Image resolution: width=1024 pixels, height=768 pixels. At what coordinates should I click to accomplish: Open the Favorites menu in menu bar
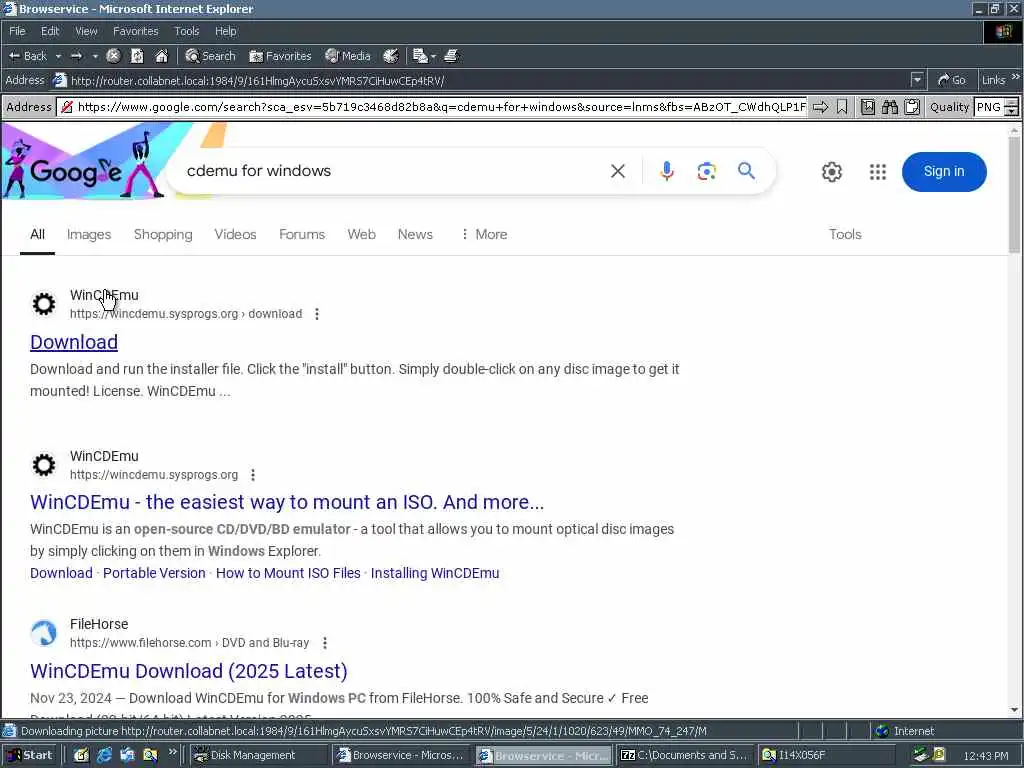(135, 31)
